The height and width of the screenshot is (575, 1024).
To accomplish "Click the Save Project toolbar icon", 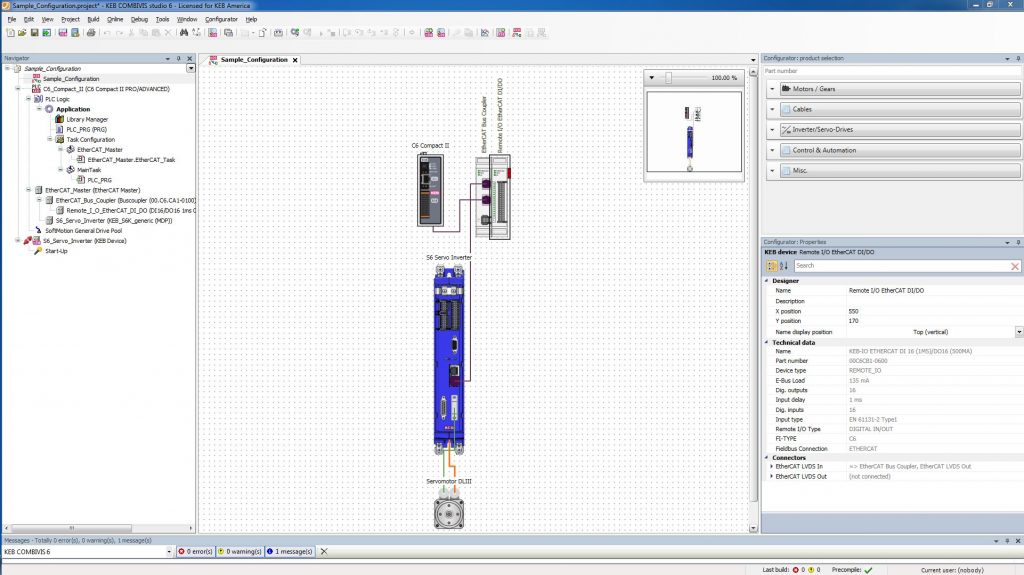I will click(35, 33).
